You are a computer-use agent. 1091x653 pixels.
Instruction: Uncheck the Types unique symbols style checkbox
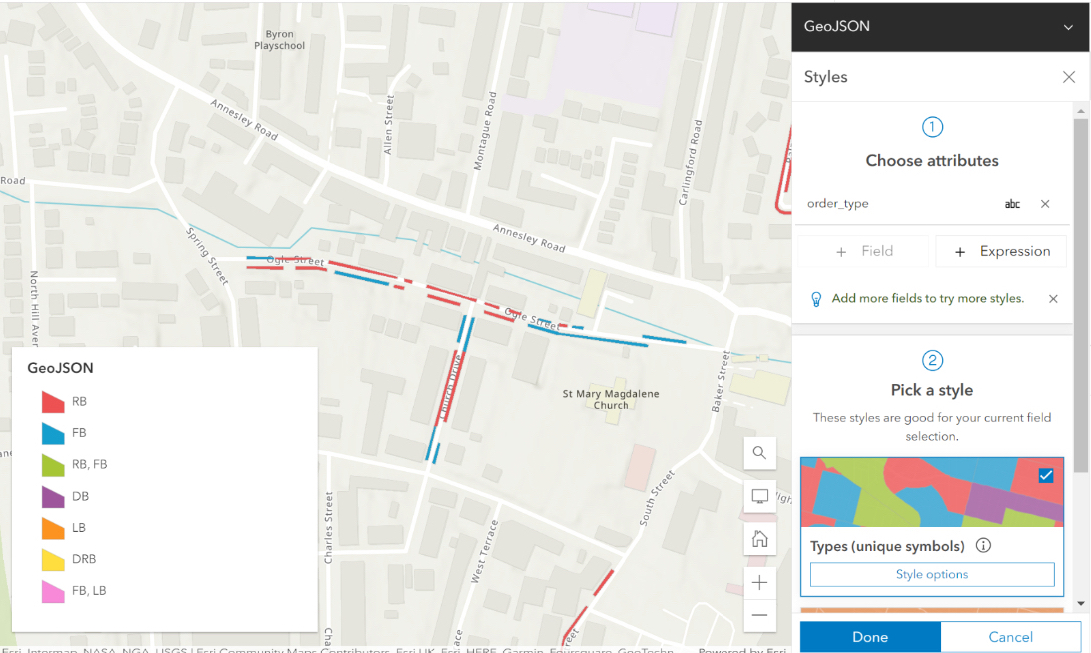[1046, 477]
